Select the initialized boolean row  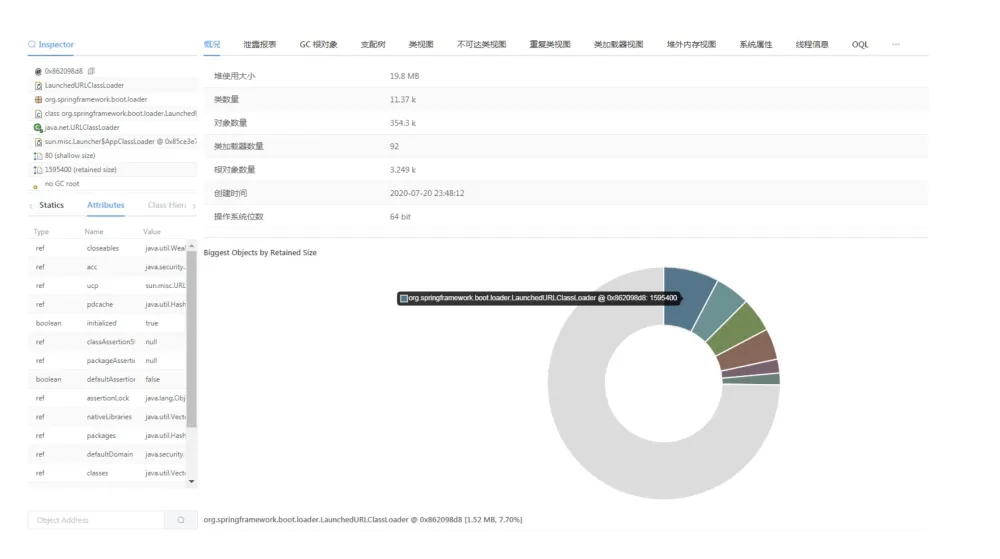tap(107, 323)
